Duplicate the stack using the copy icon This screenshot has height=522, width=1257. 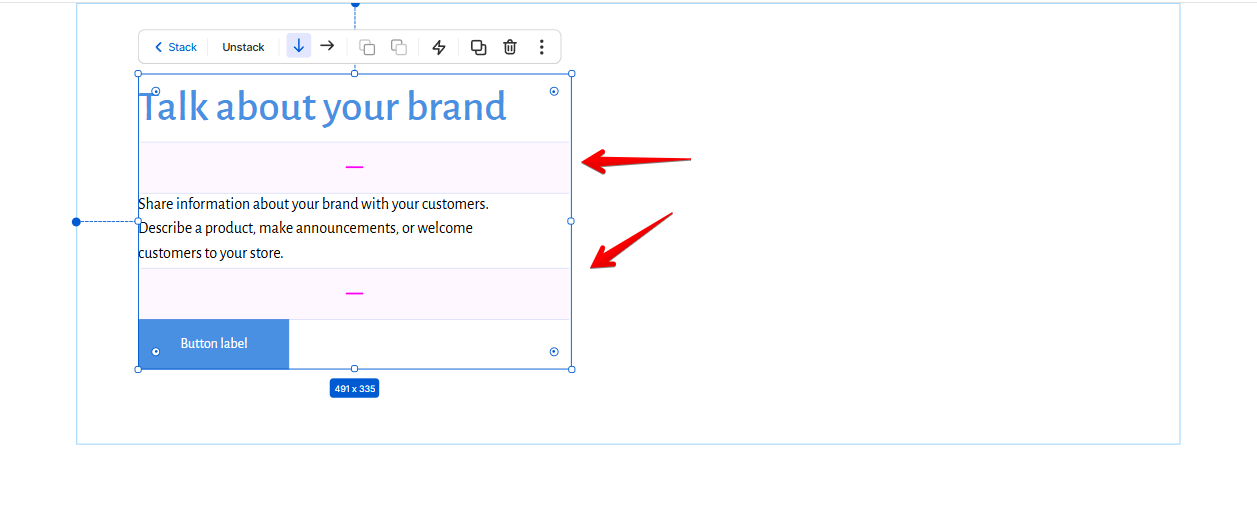coord(478,47)
